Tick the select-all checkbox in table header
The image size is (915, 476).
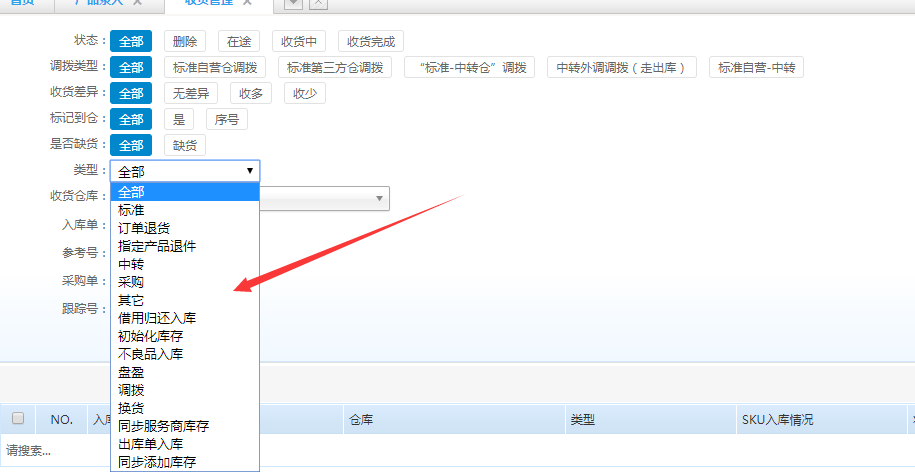[17, 419]
